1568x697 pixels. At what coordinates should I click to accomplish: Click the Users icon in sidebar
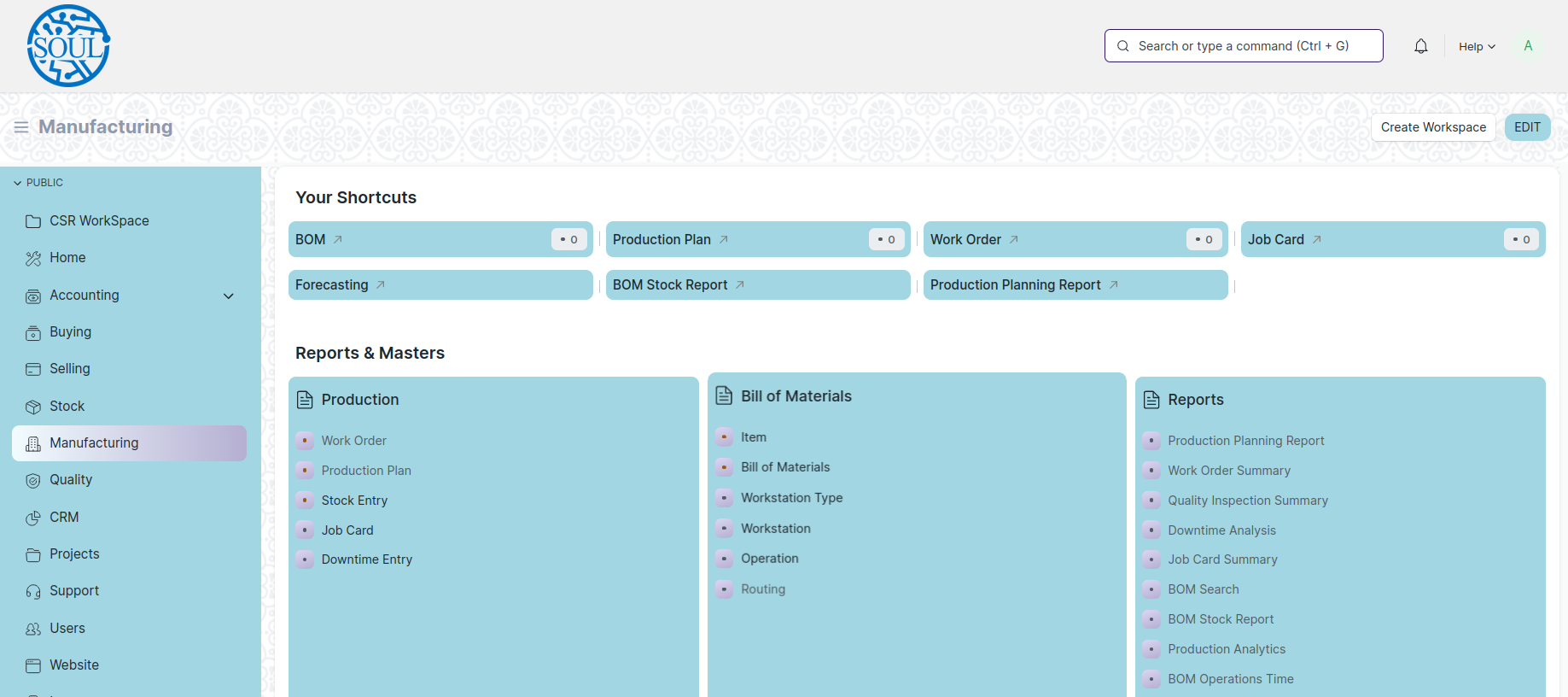tap(33, 629)
